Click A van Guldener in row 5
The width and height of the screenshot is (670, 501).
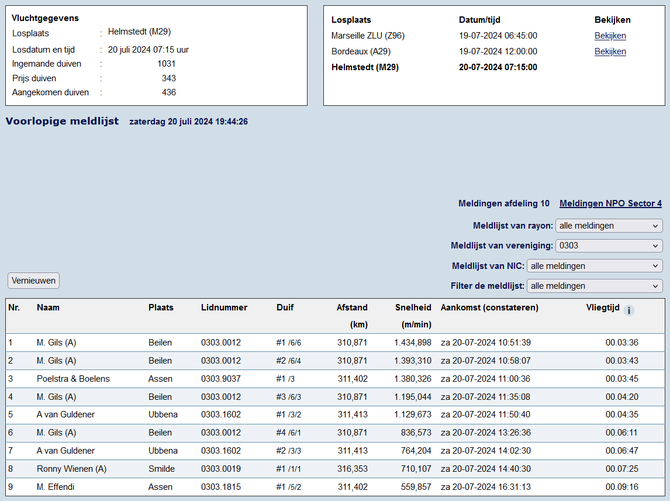[x=65, y=415]
